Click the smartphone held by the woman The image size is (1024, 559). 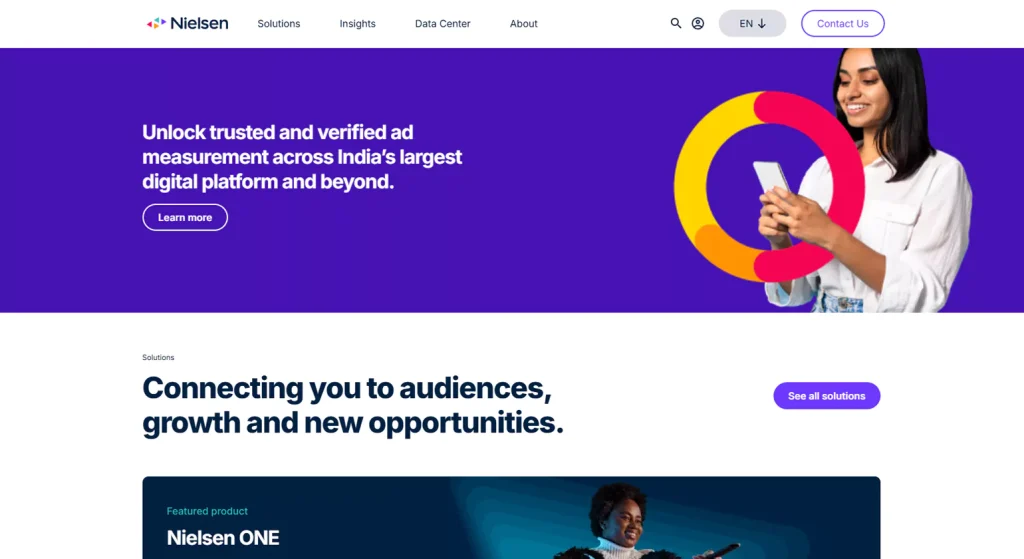(x=771, y=180)
